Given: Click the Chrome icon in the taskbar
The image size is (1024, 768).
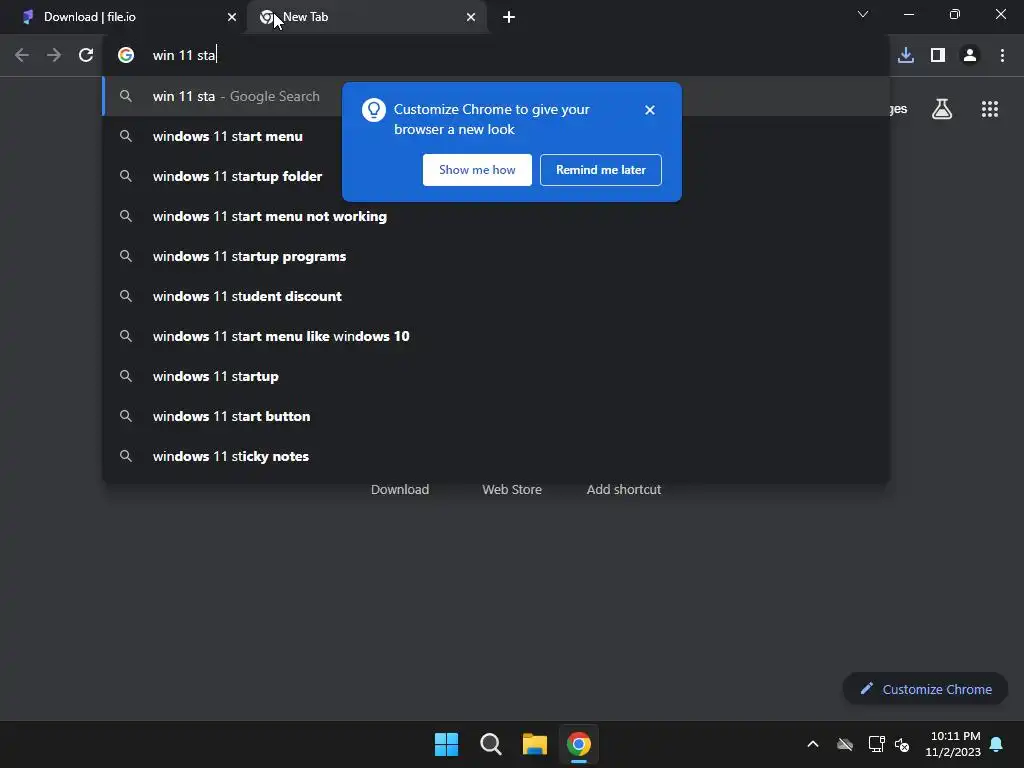Looking at the screenshot, I should [579, 744].
